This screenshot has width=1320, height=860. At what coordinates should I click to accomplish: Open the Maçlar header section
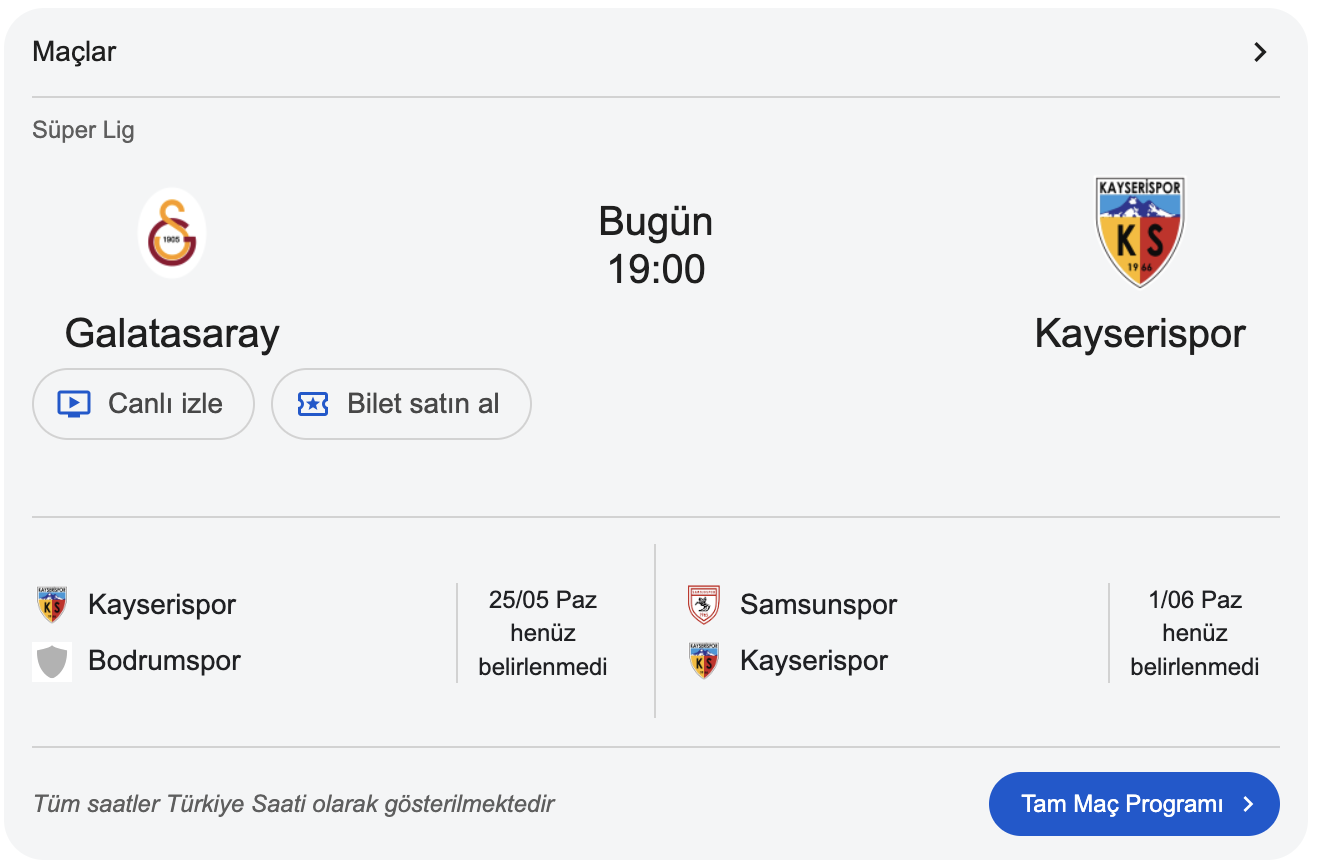[75, 52]
